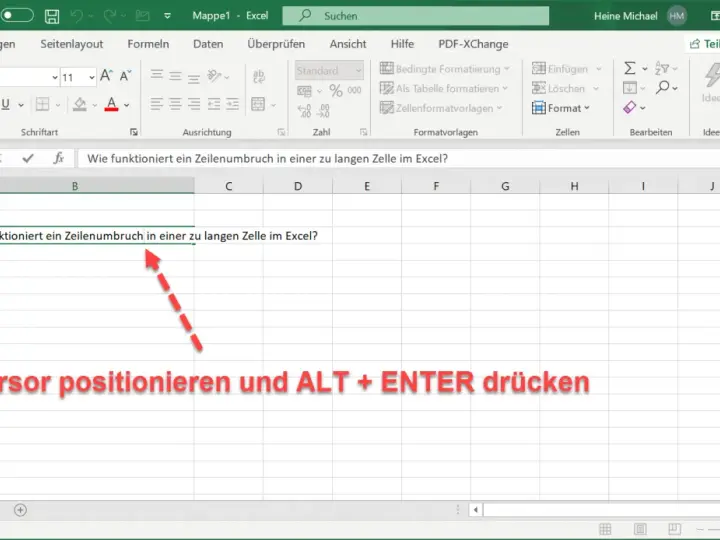Screen dimensions: 720x540
Task: Add a new sheet with plus button
Action: coord(20,510)
